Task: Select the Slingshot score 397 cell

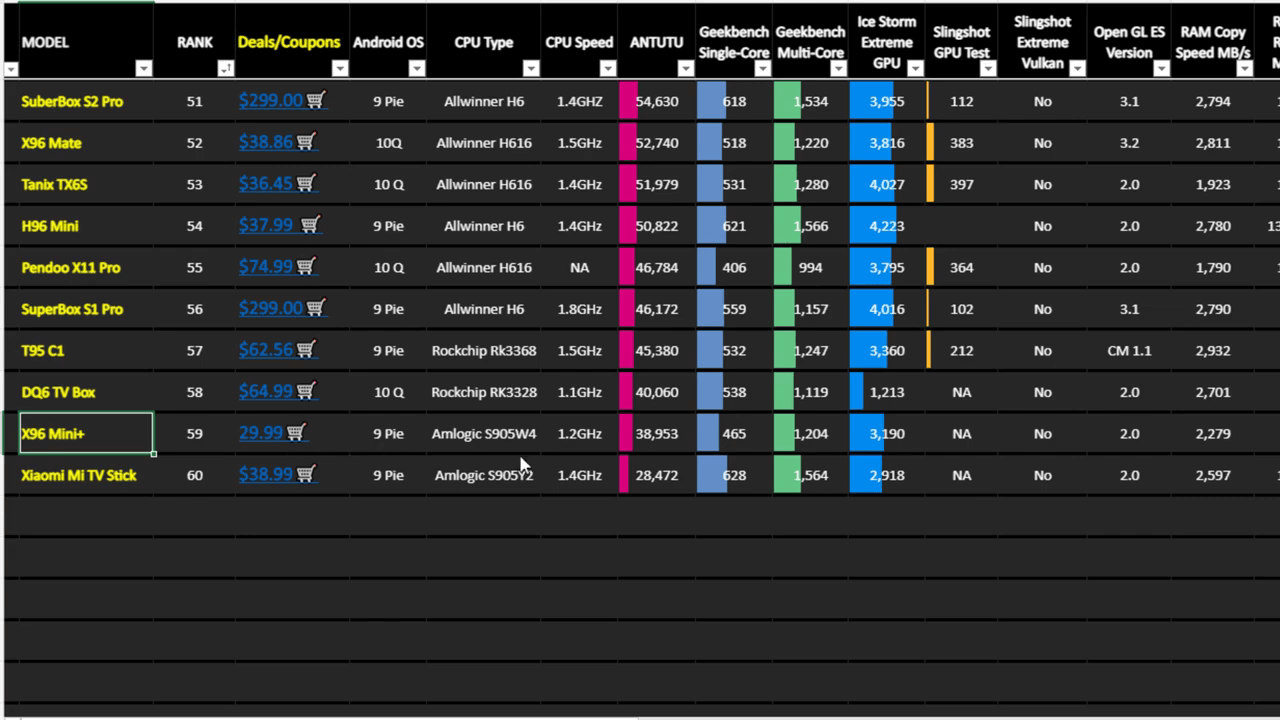Action: (961, 184)
